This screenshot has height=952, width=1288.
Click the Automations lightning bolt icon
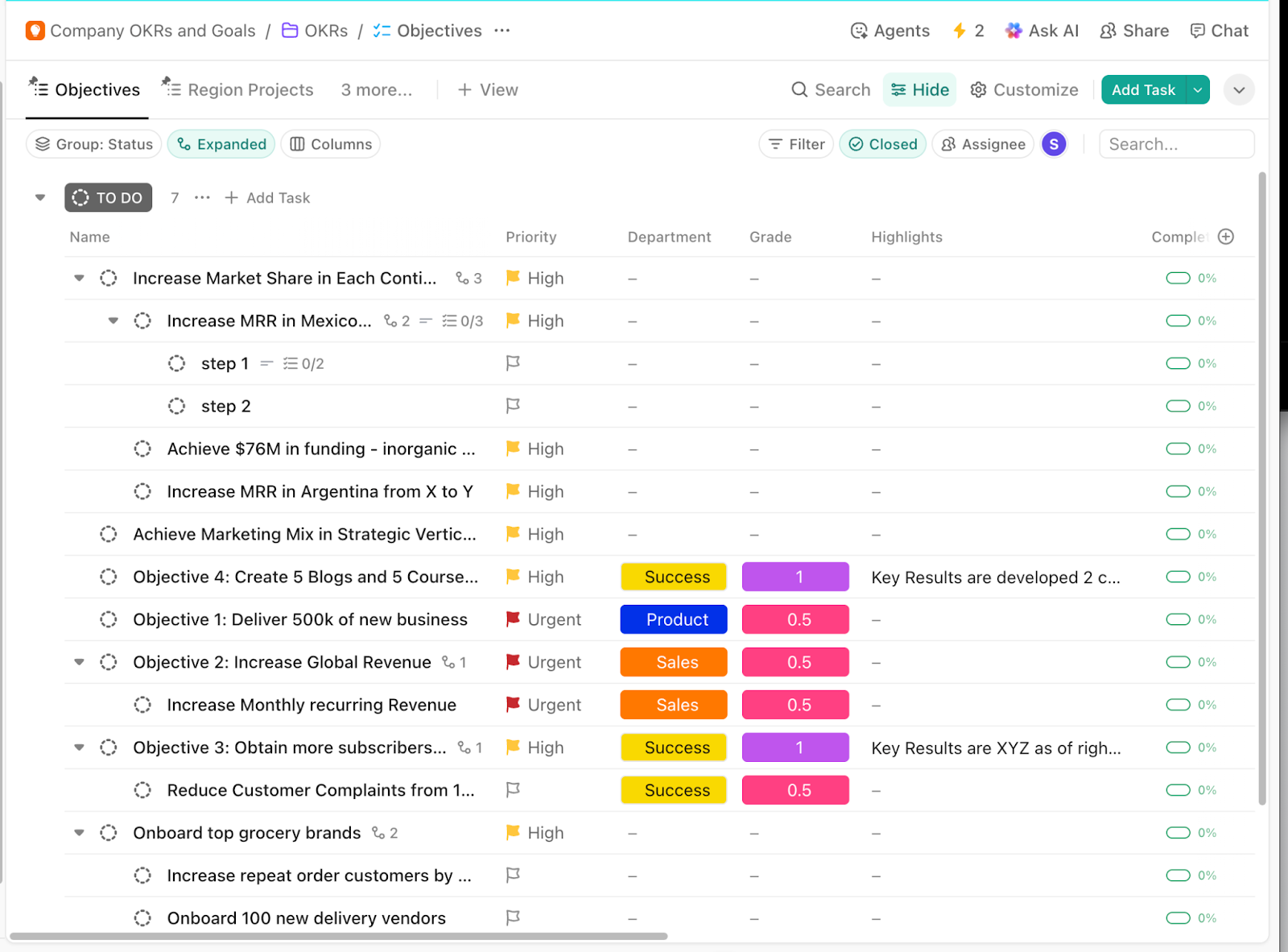[x=960, y=31]
